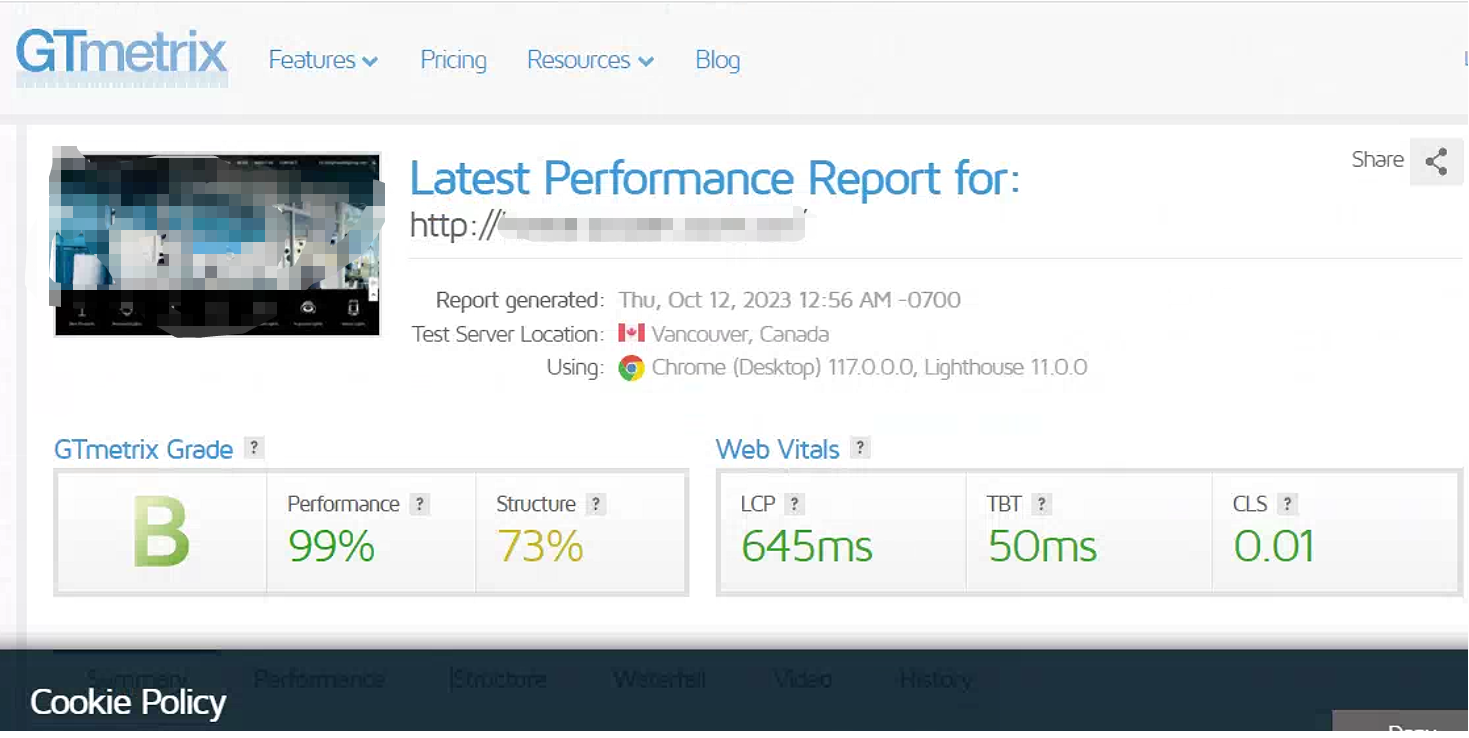The width and height of the screenshot is (1469, 738).
Task: Click help icon next to TBT
Action: click(1041, 504)
